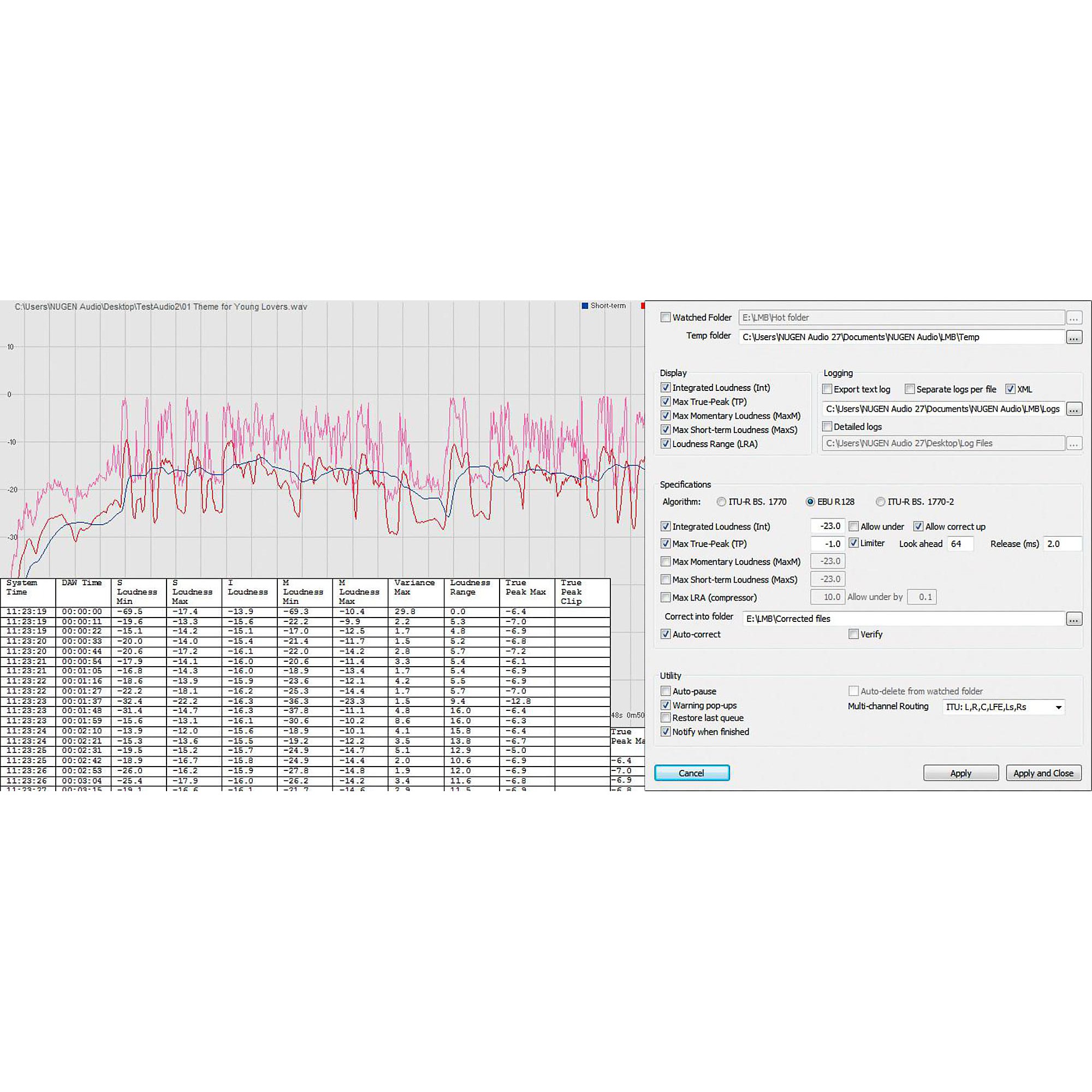Enable the Watched Folder checkbox
This screenshot has width=1092, height=1092.
[x=666, y=318]
